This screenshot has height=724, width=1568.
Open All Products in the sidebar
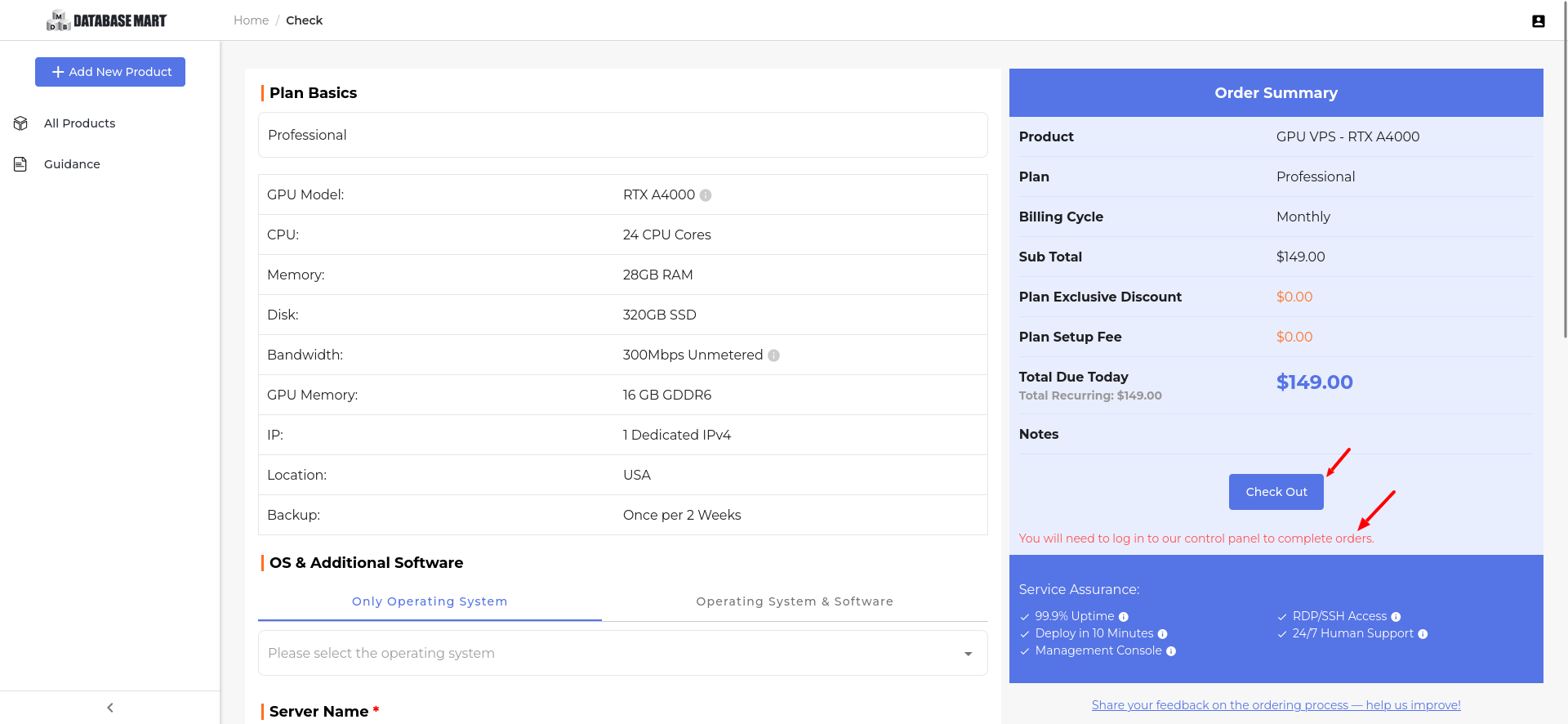pos(79,123)
